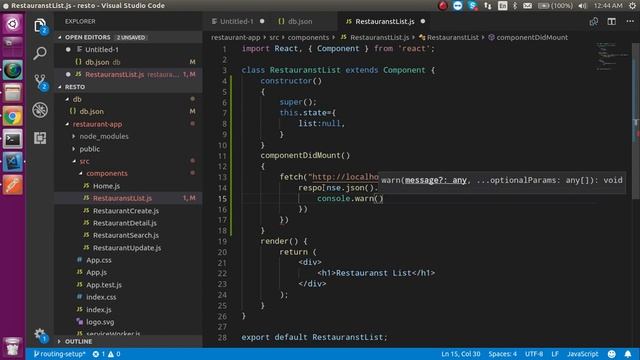
Task: Open the Extensions view in activity bar
Action: coord(40,138)
